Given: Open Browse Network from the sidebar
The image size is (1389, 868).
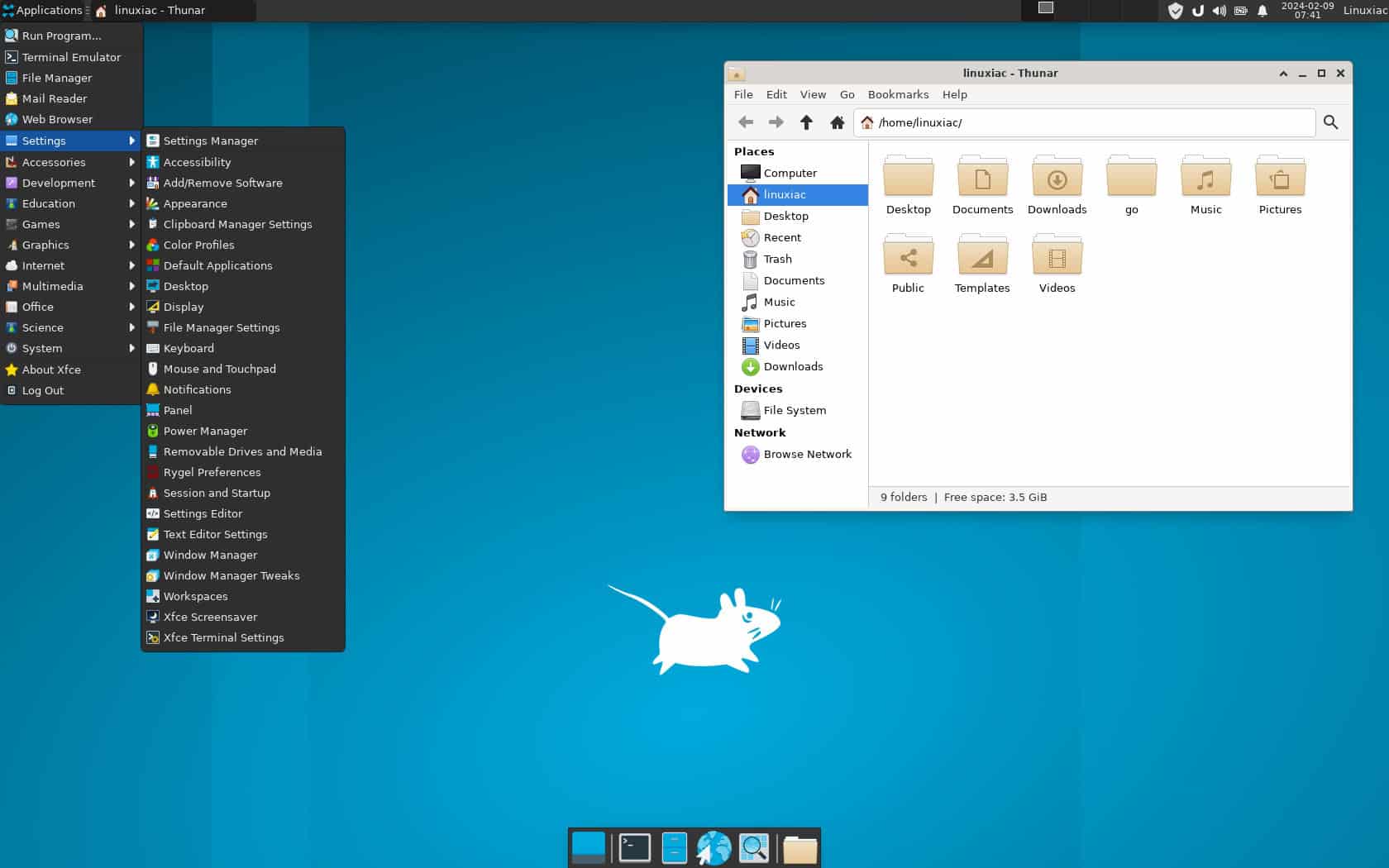Looking at the screenshot, I should point(807,454).
